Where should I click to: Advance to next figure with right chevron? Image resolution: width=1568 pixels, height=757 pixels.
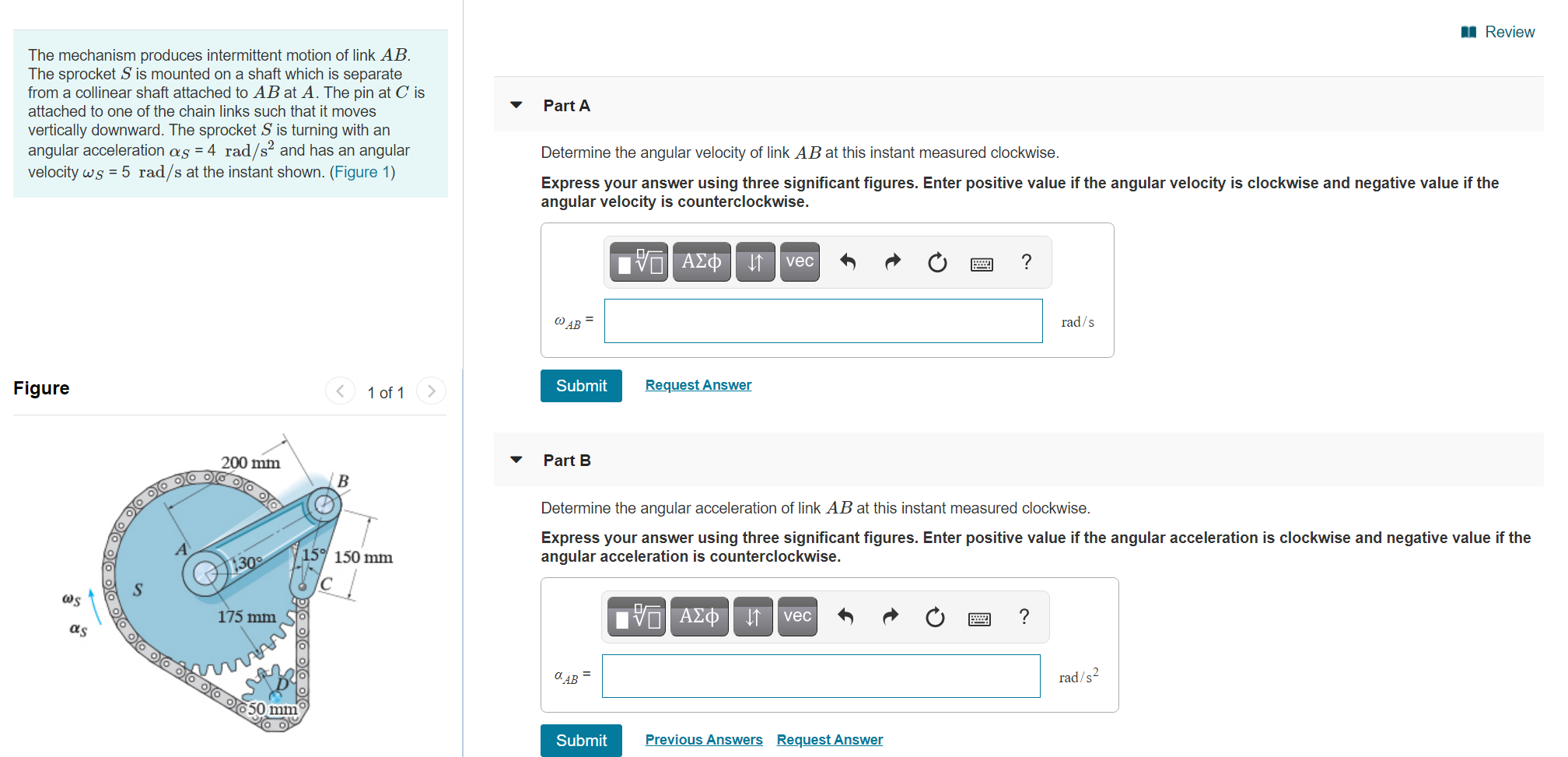[x=432, y=391]
